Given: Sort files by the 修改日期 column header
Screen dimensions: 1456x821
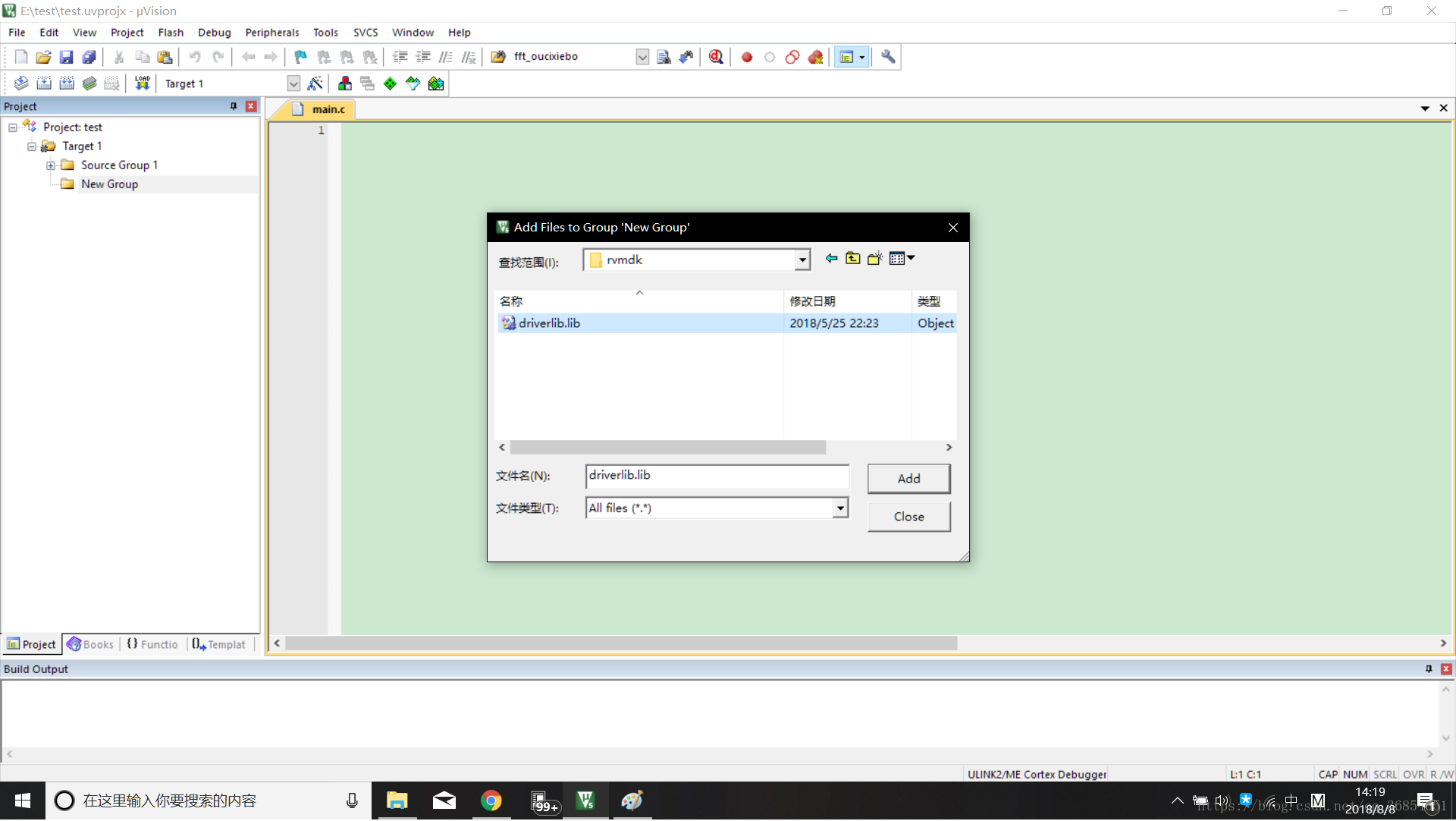Looking at the screenshot, I should 847,301.
